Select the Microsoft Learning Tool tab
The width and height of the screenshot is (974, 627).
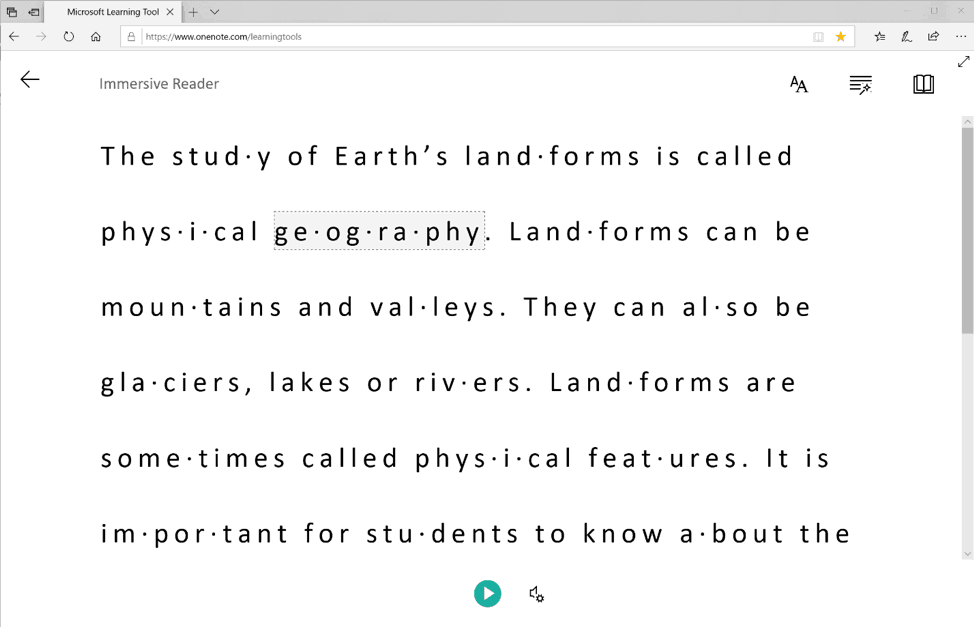[x=112, y=12]
